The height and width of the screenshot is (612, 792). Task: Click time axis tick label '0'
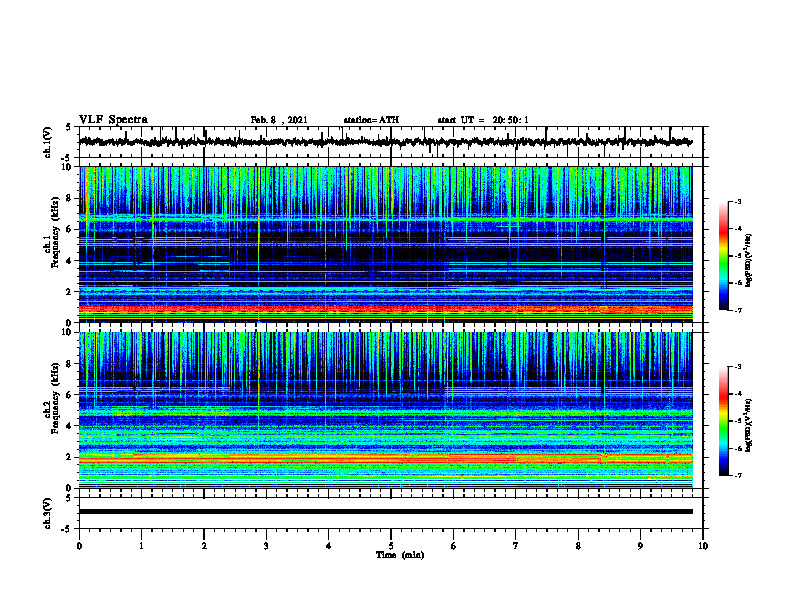pyautogui.click(x=79, y=546)
